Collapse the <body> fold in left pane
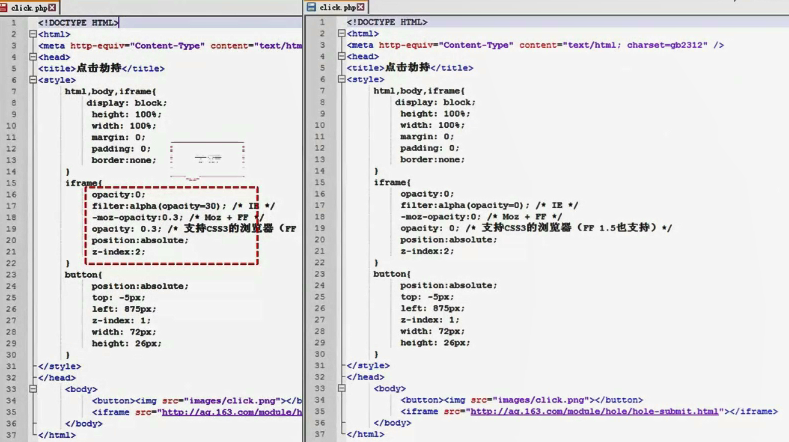 (33, 389)
